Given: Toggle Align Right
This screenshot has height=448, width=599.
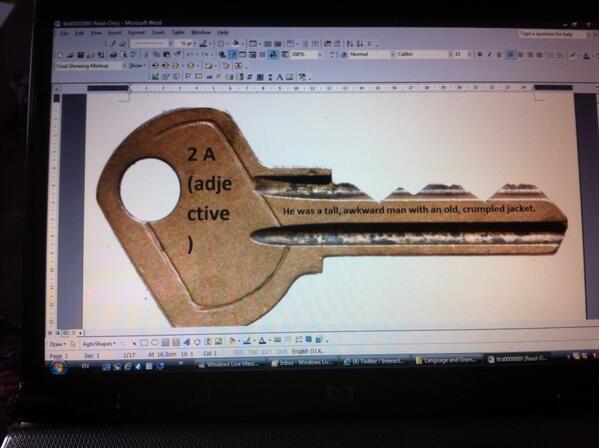Looking at the screenshot, I should [530, 55].
